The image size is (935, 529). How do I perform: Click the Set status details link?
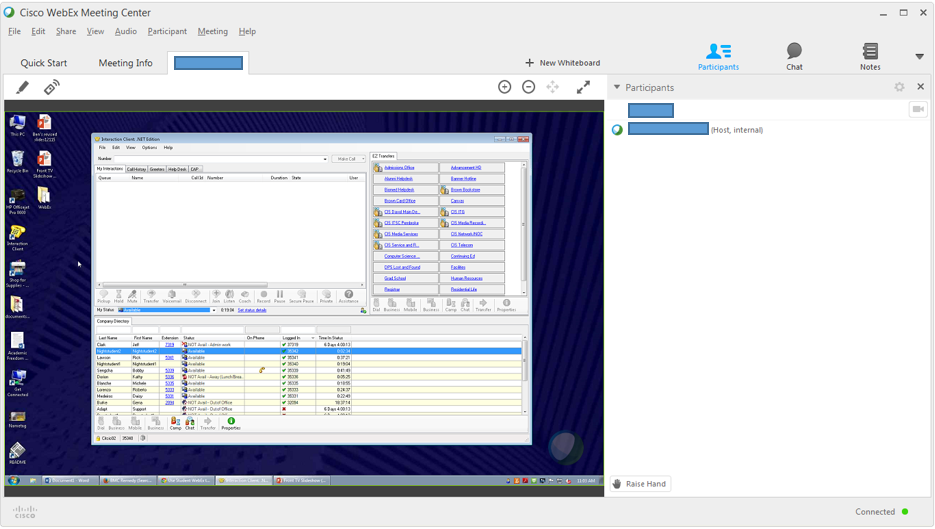[252, 310]
